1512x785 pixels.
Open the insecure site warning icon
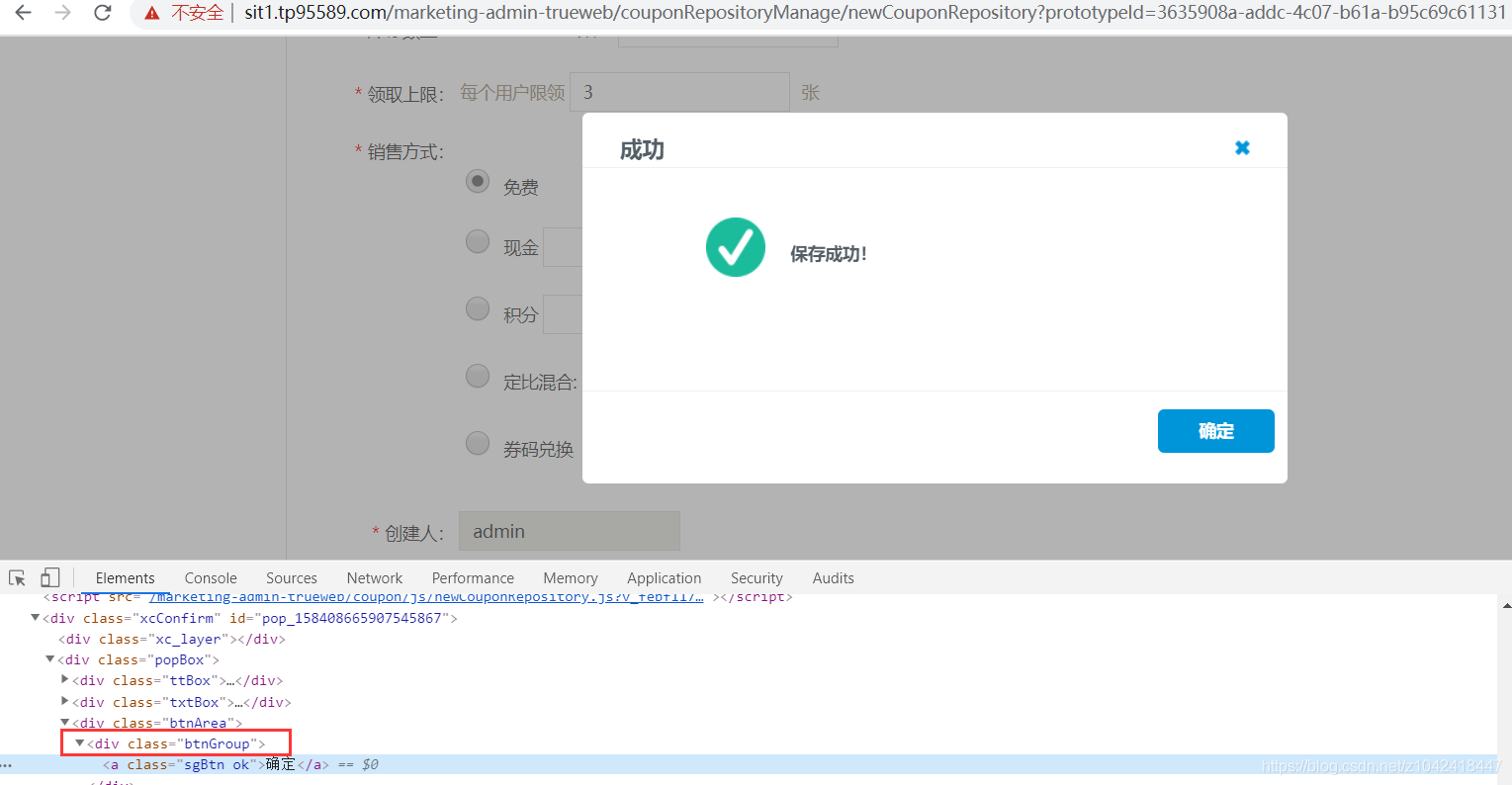pyautogui.click(x=151, y=13)
